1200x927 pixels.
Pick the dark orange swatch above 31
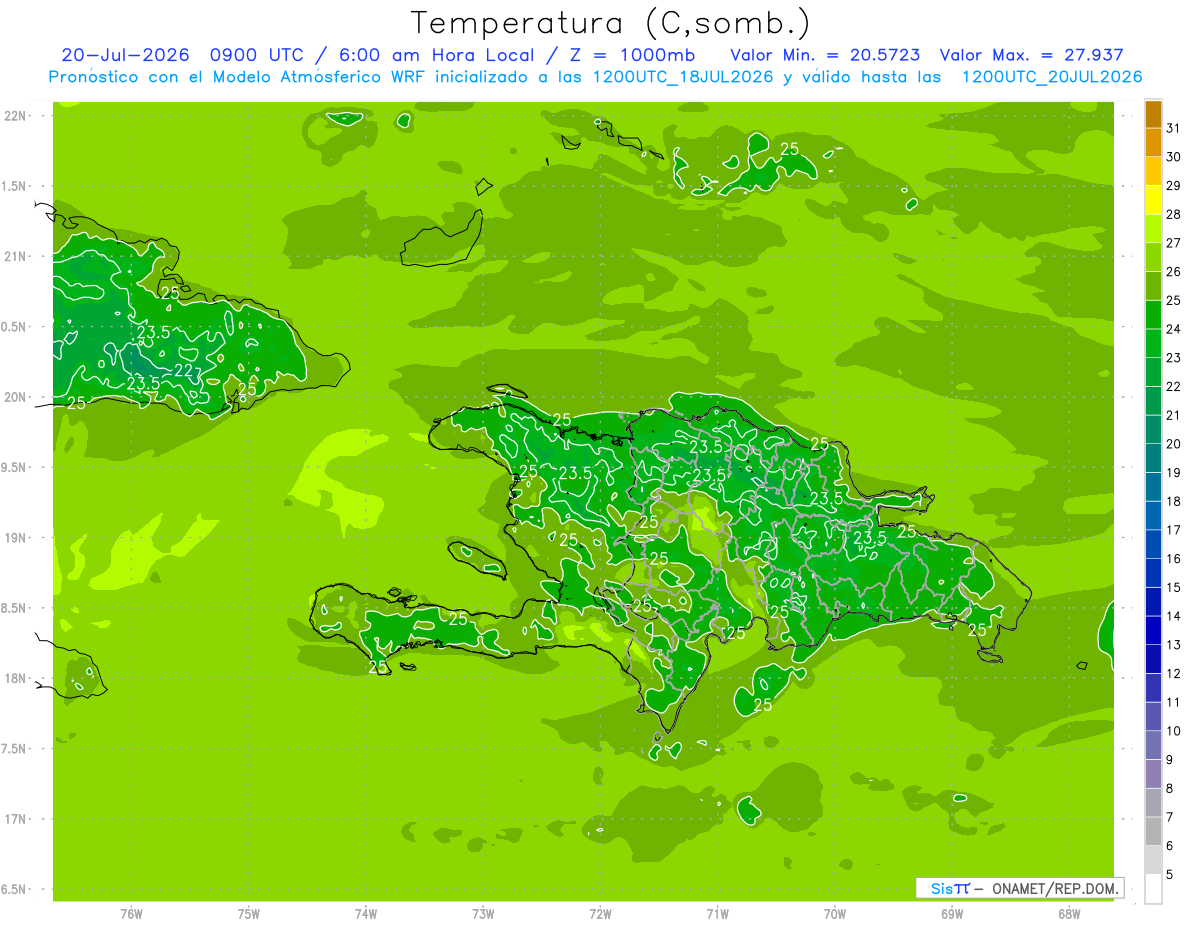(1153, 114)
